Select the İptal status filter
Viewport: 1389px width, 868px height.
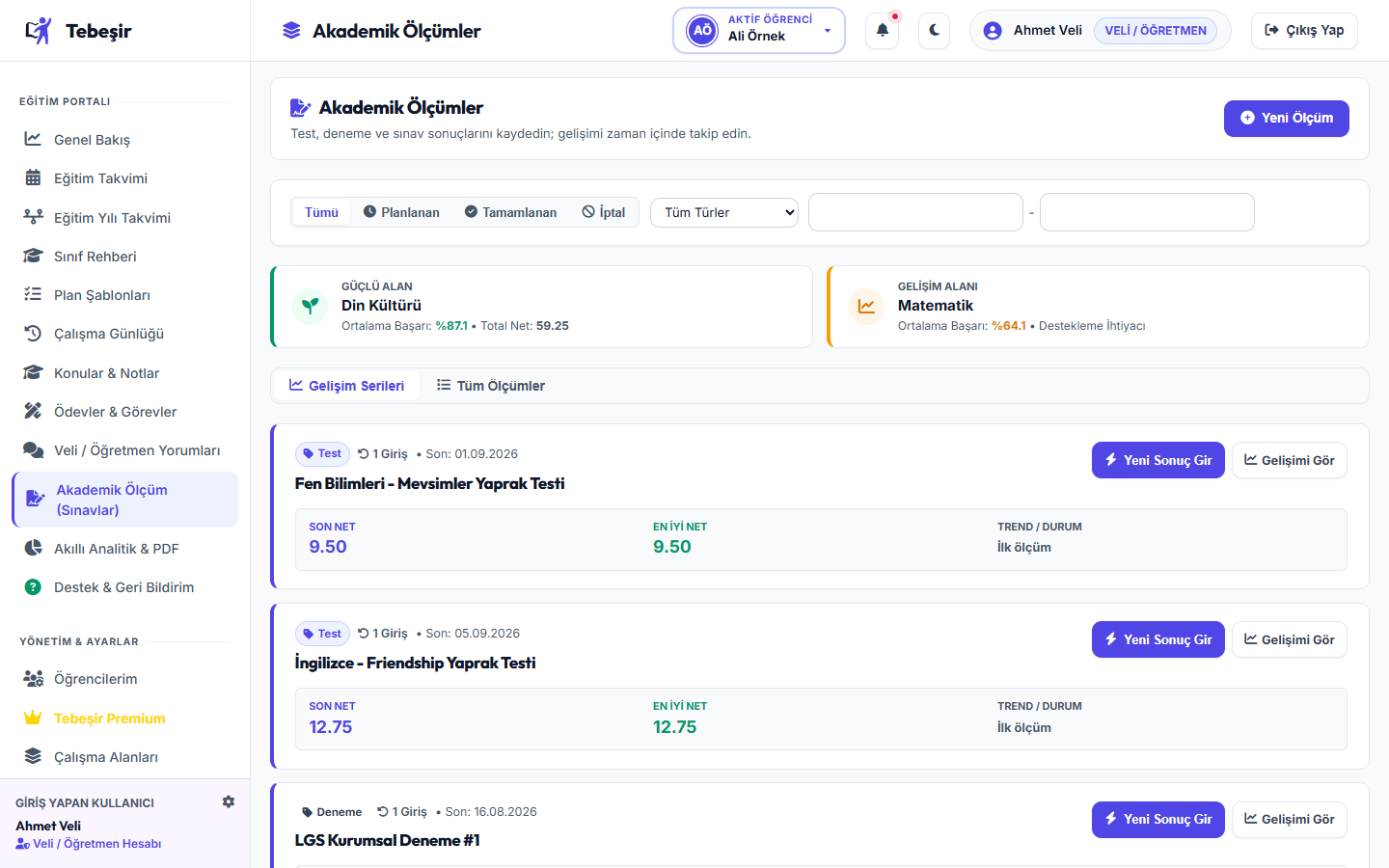tap(604, 212)
